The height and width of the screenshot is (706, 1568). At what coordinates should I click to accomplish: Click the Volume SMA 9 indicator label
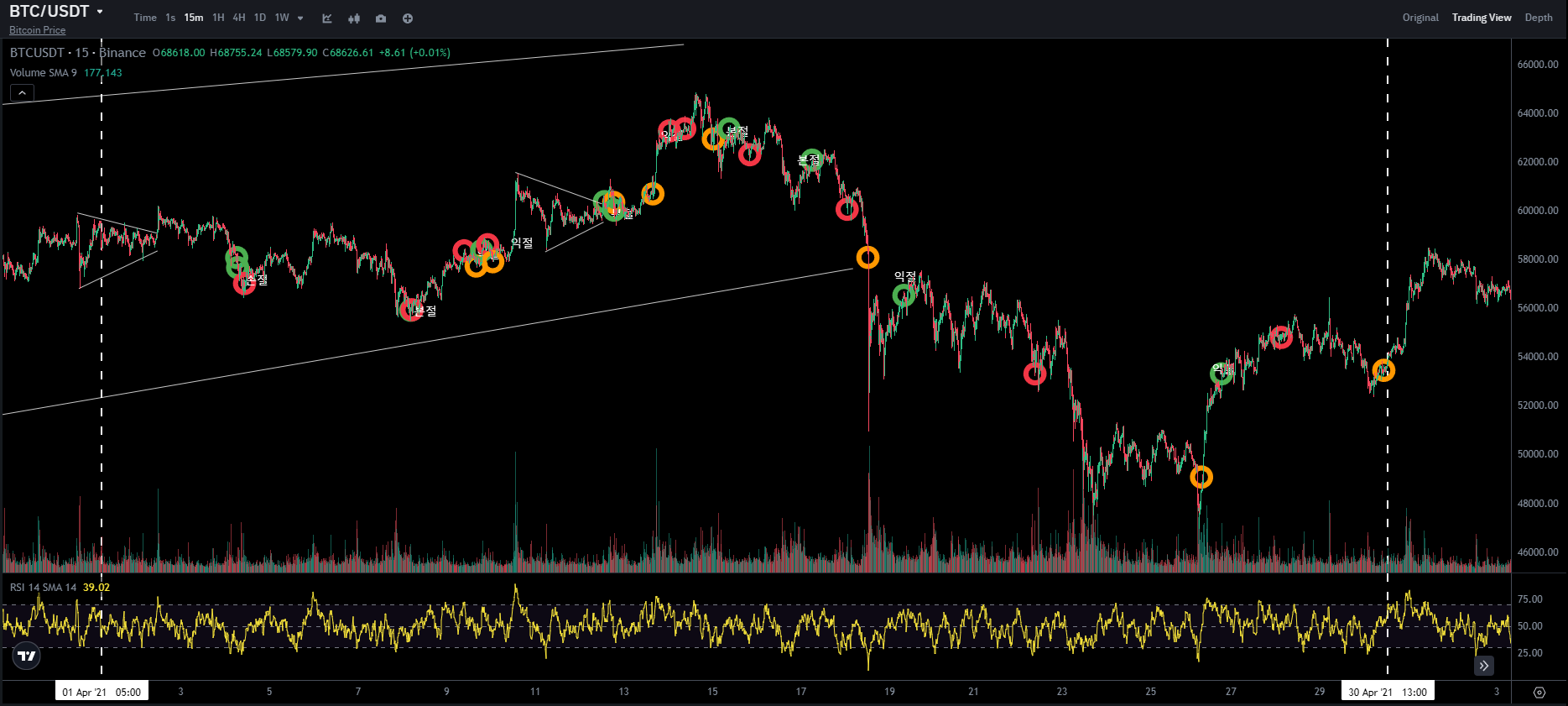click(x=44, y=73)
